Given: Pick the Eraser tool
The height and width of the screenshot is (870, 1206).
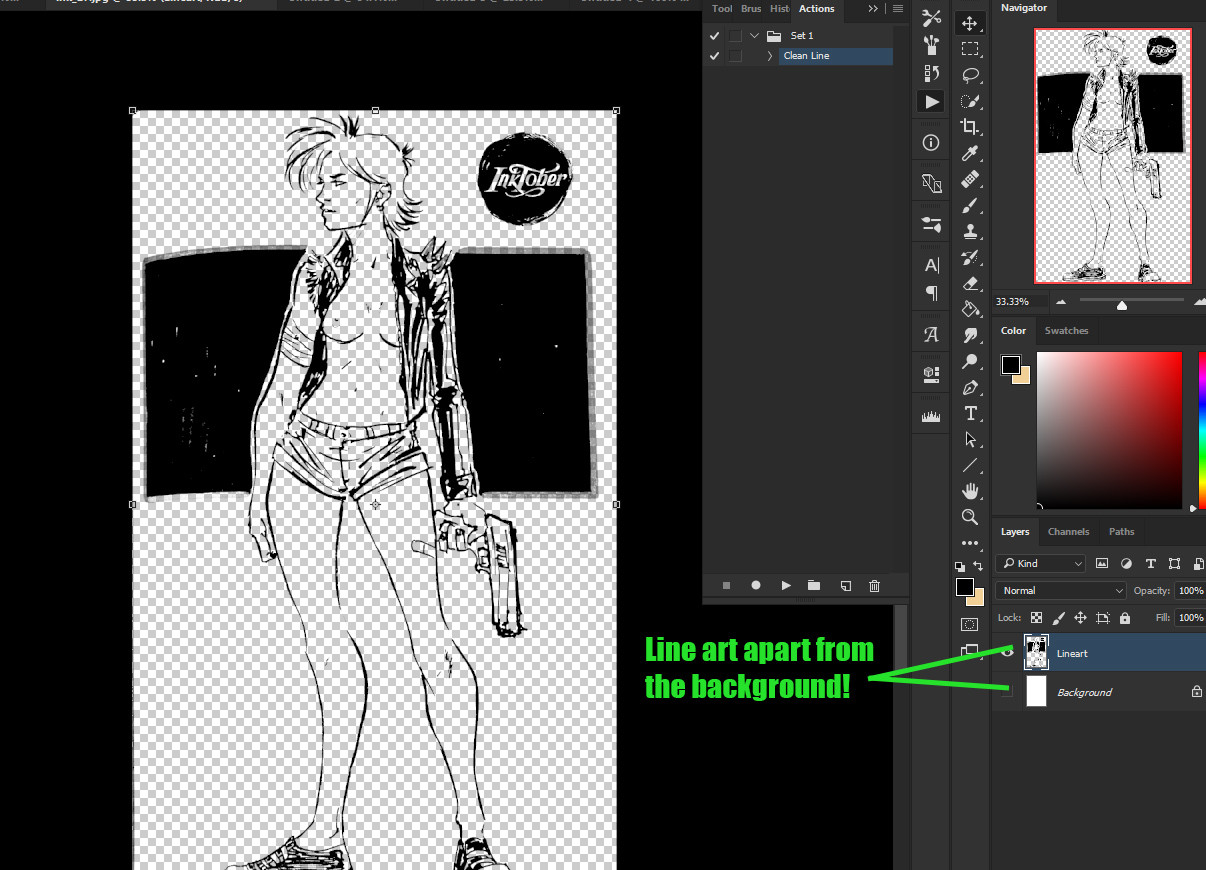Looking at the screenshot, I should (x=970, y=283).
